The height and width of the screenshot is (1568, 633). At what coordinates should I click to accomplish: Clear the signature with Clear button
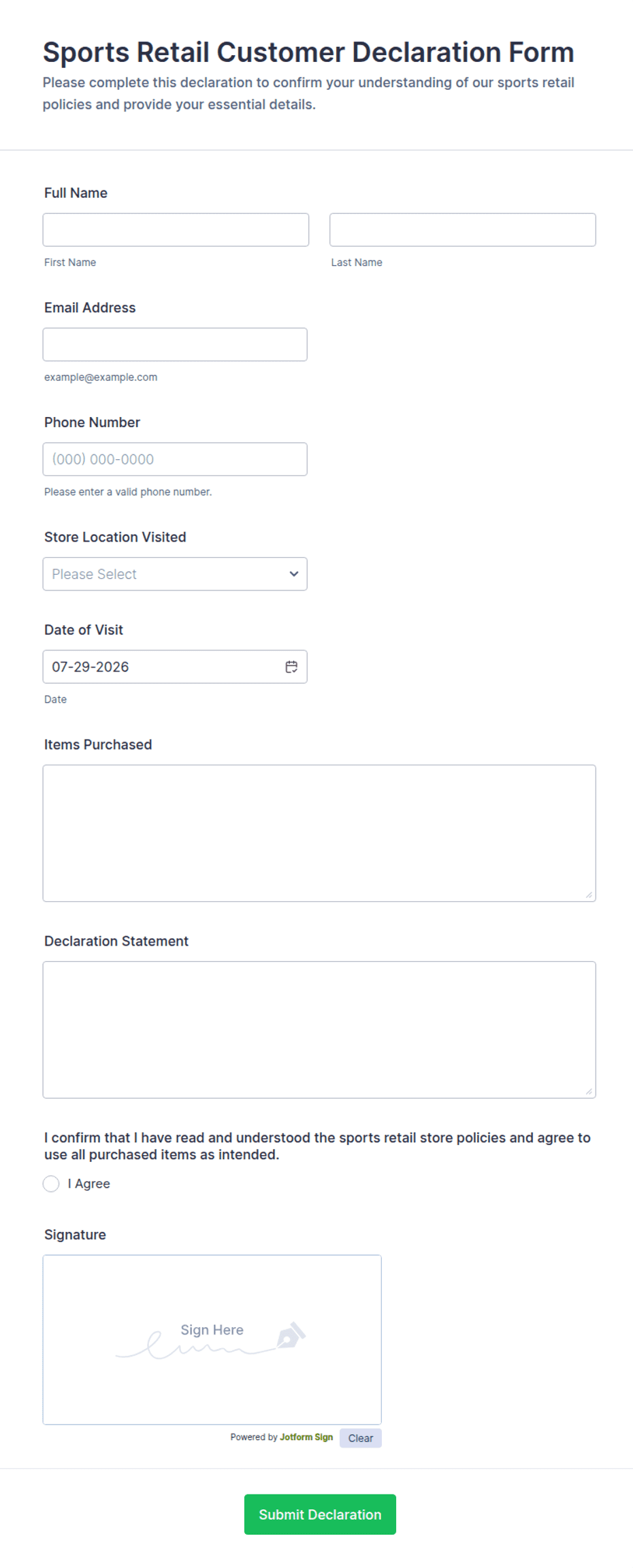click(x=361, y=1438)
